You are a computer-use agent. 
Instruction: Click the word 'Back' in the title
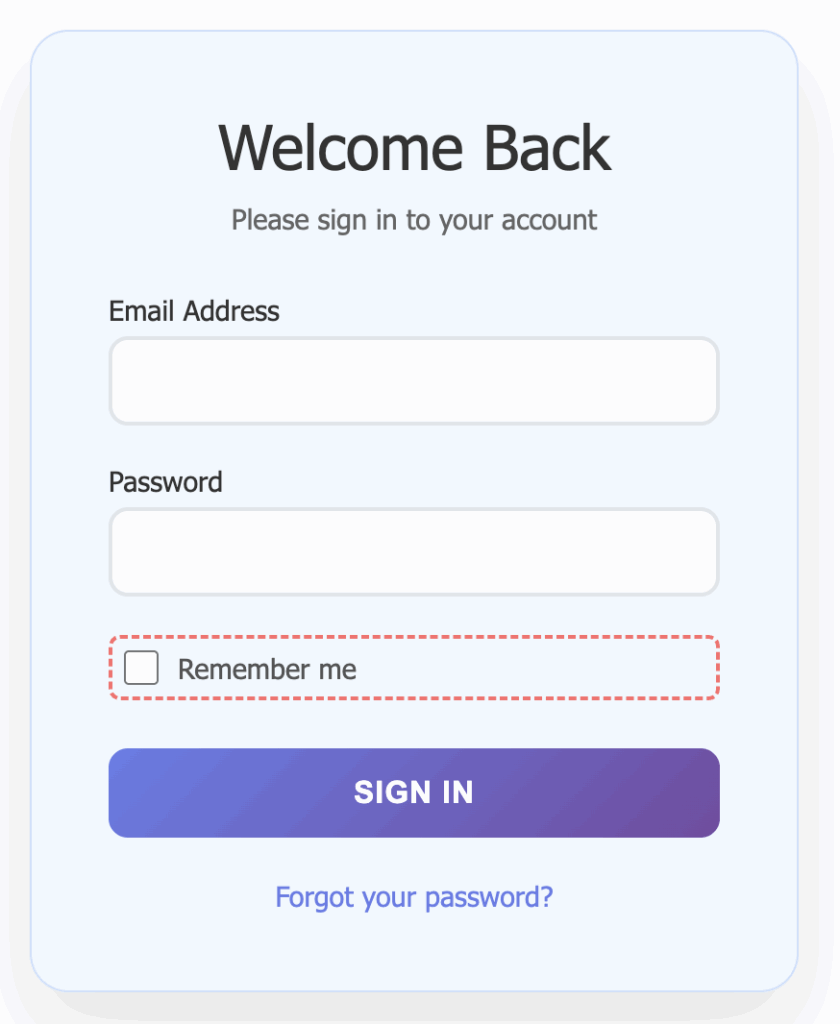(x=547, y=148)
